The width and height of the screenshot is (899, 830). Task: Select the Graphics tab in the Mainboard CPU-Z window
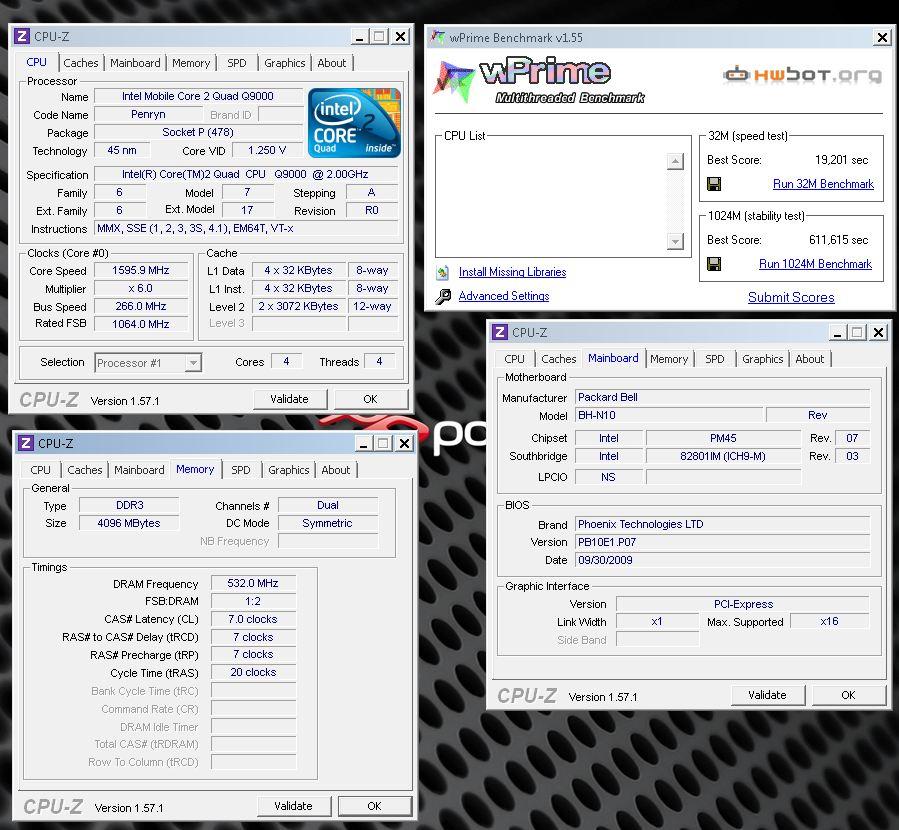(763, 359)
